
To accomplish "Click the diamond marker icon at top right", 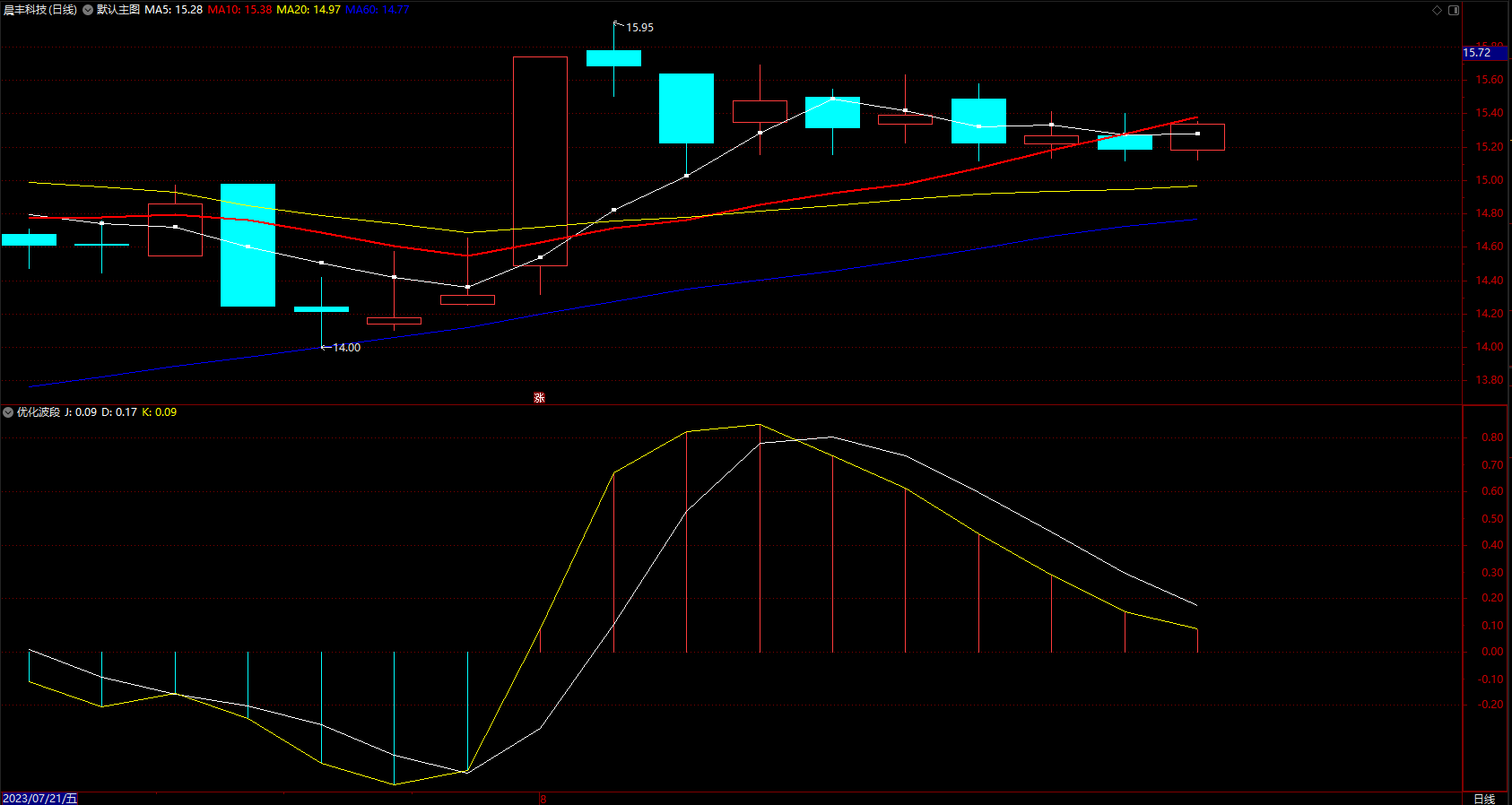I will point(1437,10).
